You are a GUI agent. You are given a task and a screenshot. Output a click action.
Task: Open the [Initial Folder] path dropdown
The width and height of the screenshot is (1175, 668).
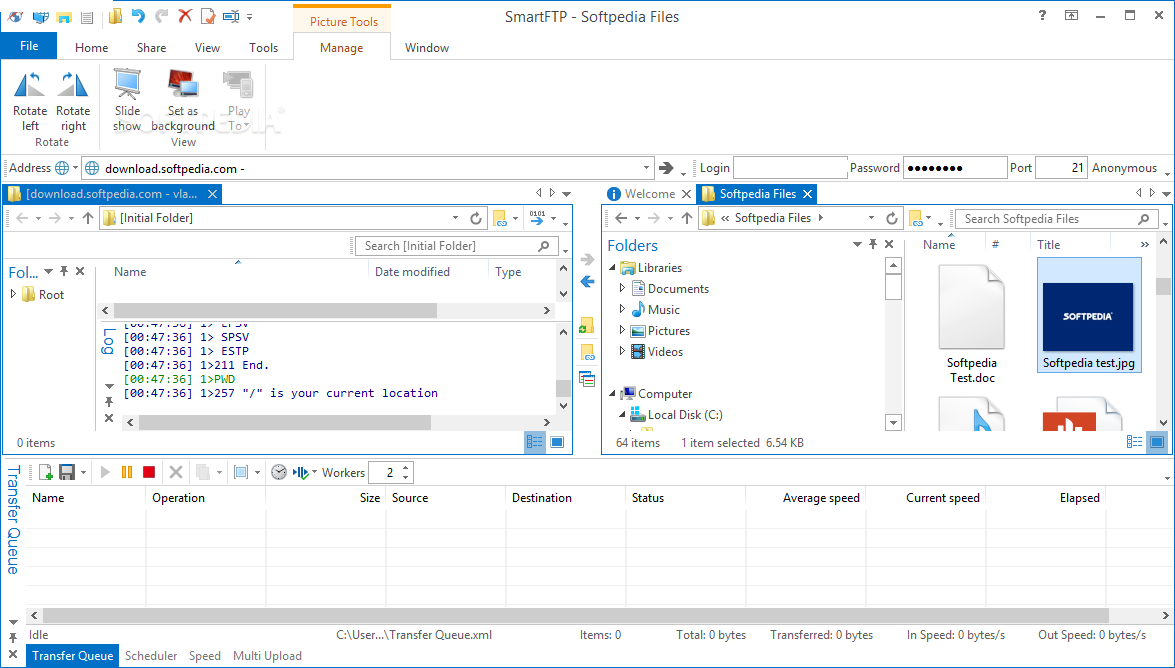455,218
